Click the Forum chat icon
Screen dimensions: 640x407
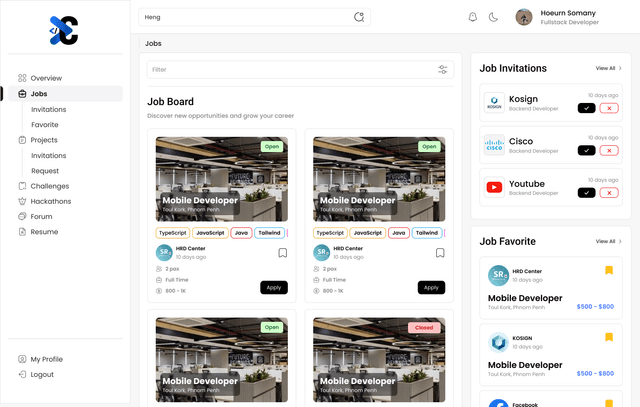(22, 216)
